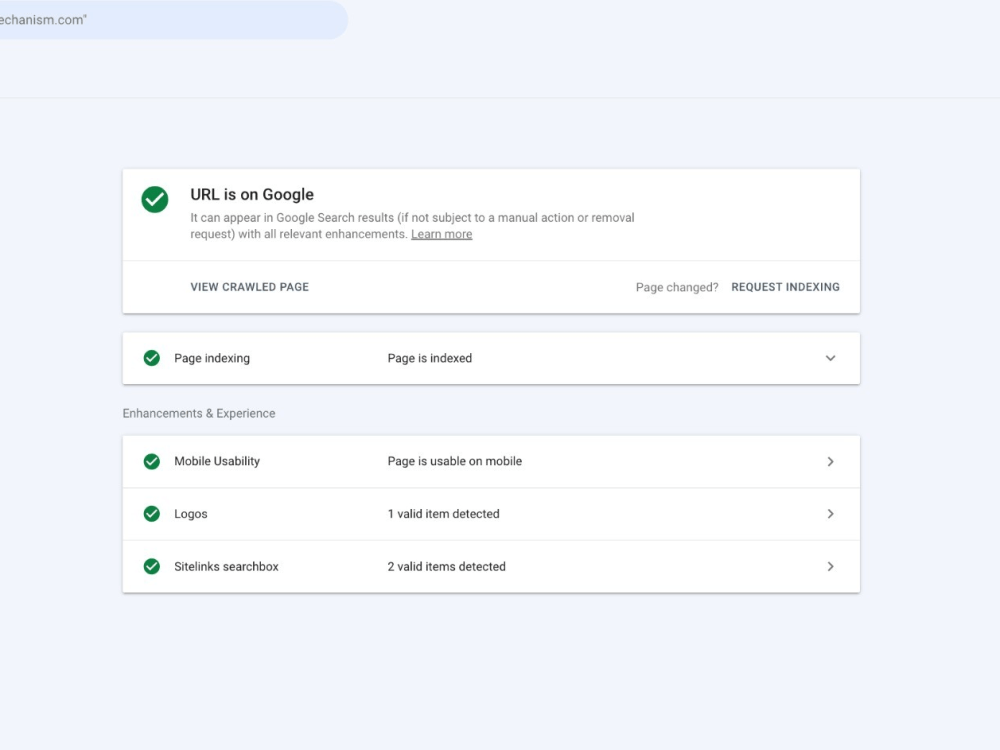
Task: Select the 'URL is on Google' heading
Action: (x=252, y=195)
